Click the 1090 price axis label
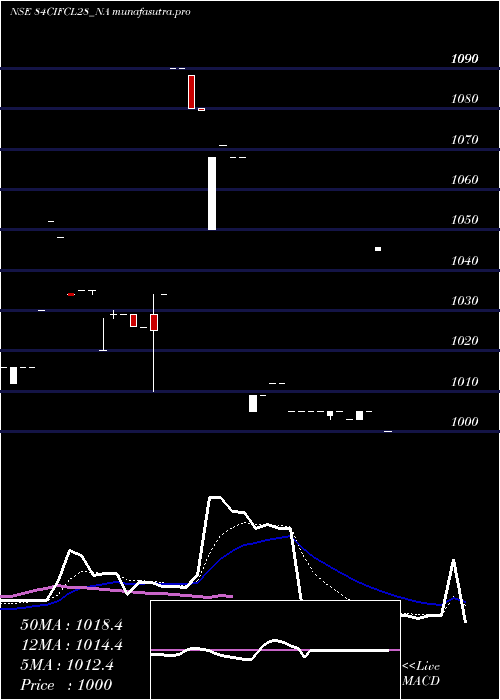This screenshot has height=700, width=500. coord(464,58)
